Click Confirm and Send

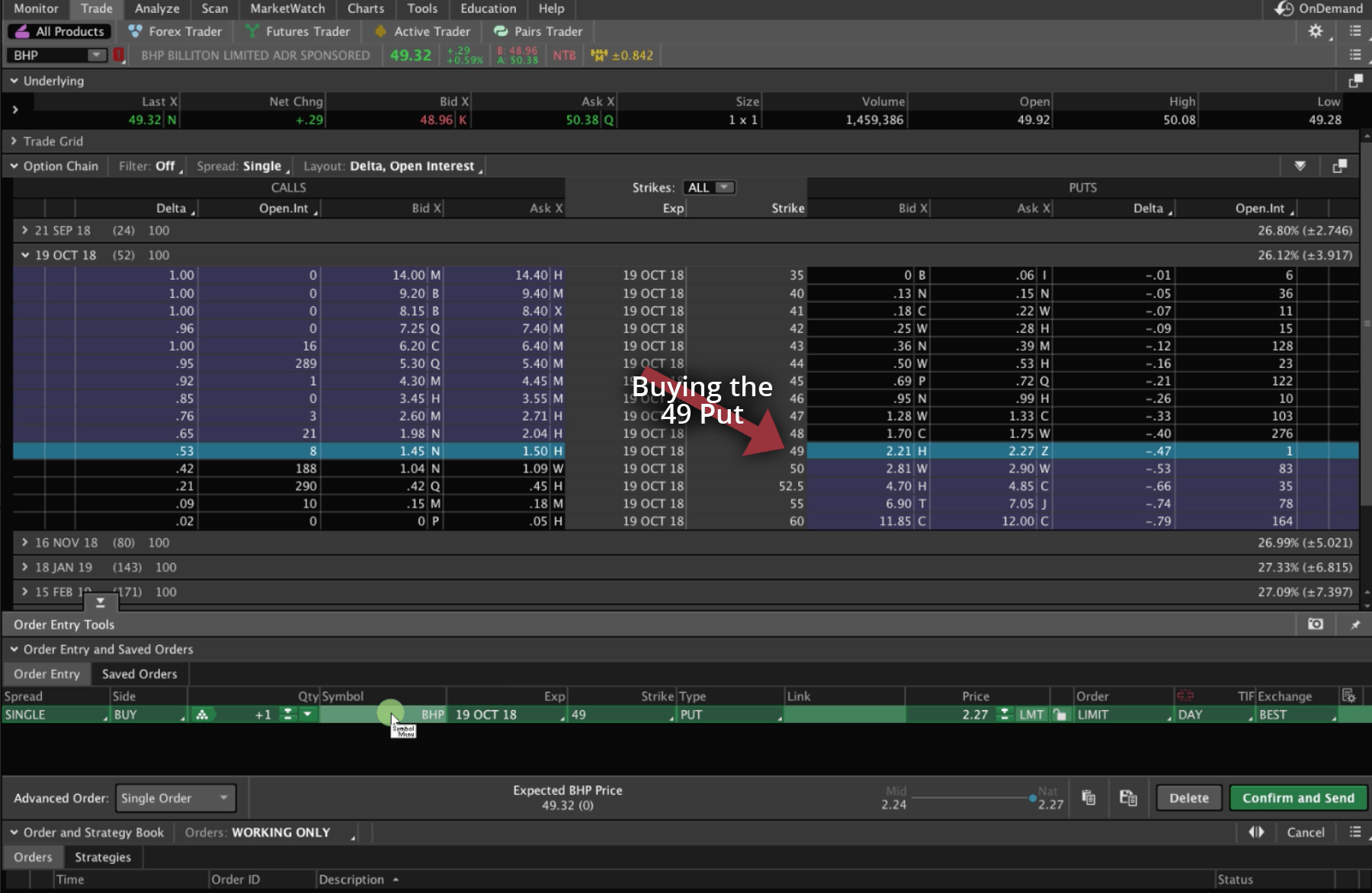tap(1298, 798)
